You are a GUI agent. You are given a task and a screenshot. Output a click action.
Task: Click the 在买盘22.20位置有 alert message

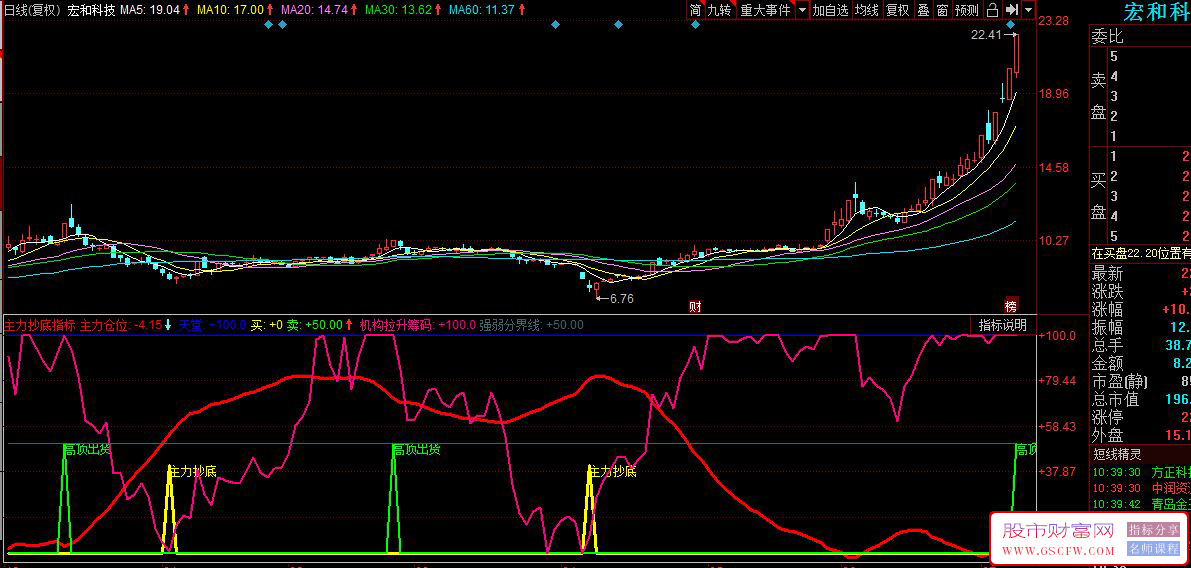pyautogui.click(x=1140, y=253)
